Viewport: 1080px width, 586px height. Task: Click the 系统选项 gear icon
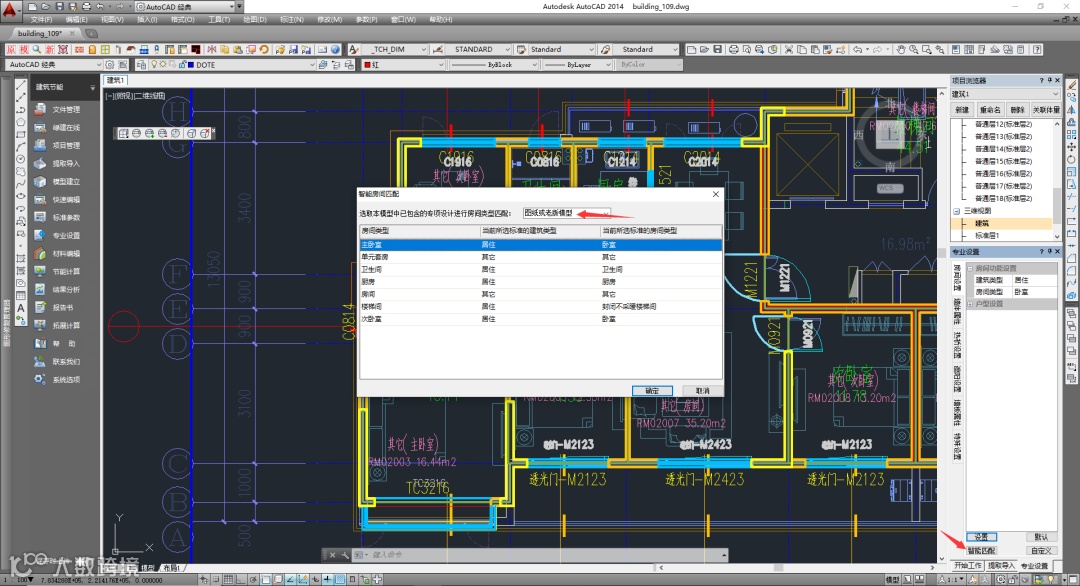pyautogui.click(x=39, y=380)
